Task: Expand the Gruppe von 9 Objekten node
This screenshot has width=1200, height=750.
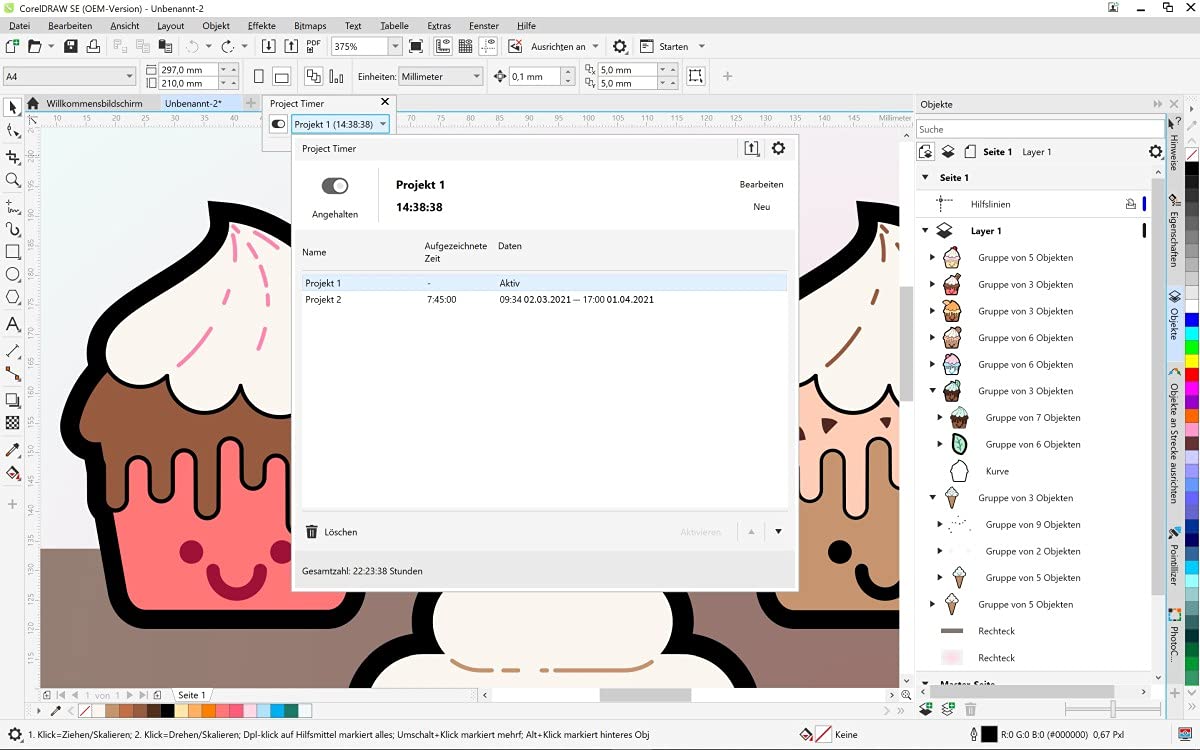Action: 940,524
